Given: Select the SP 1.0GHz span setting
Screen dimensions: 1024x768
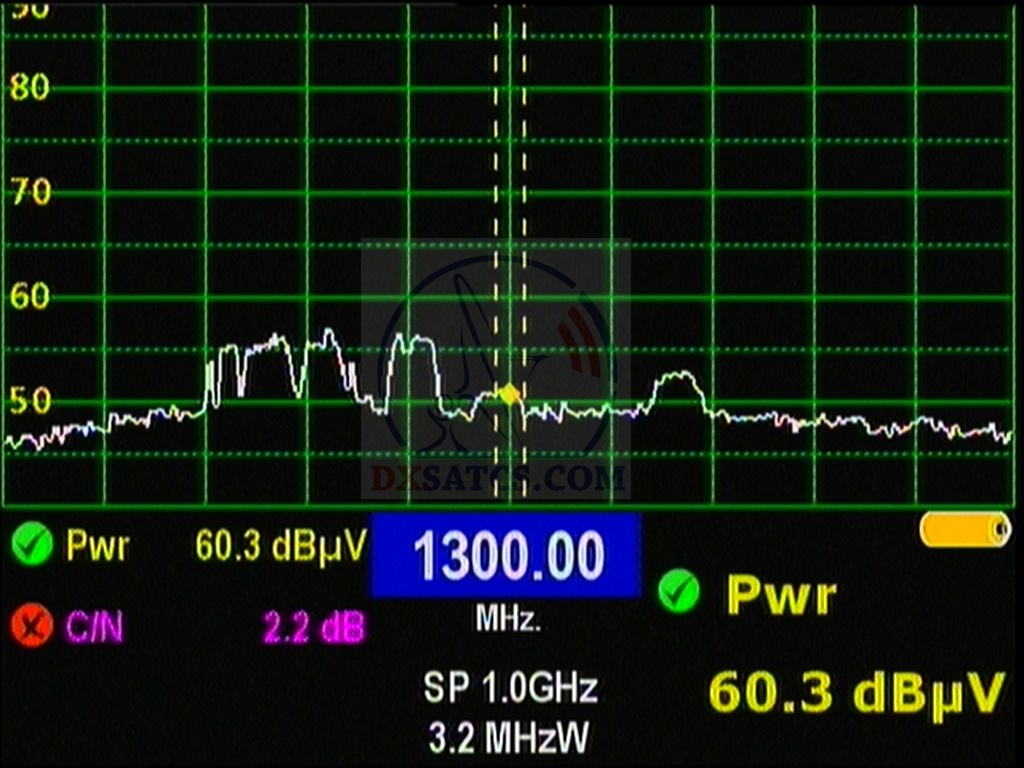Looking at the screenshot, I should [x=510, y=688].
